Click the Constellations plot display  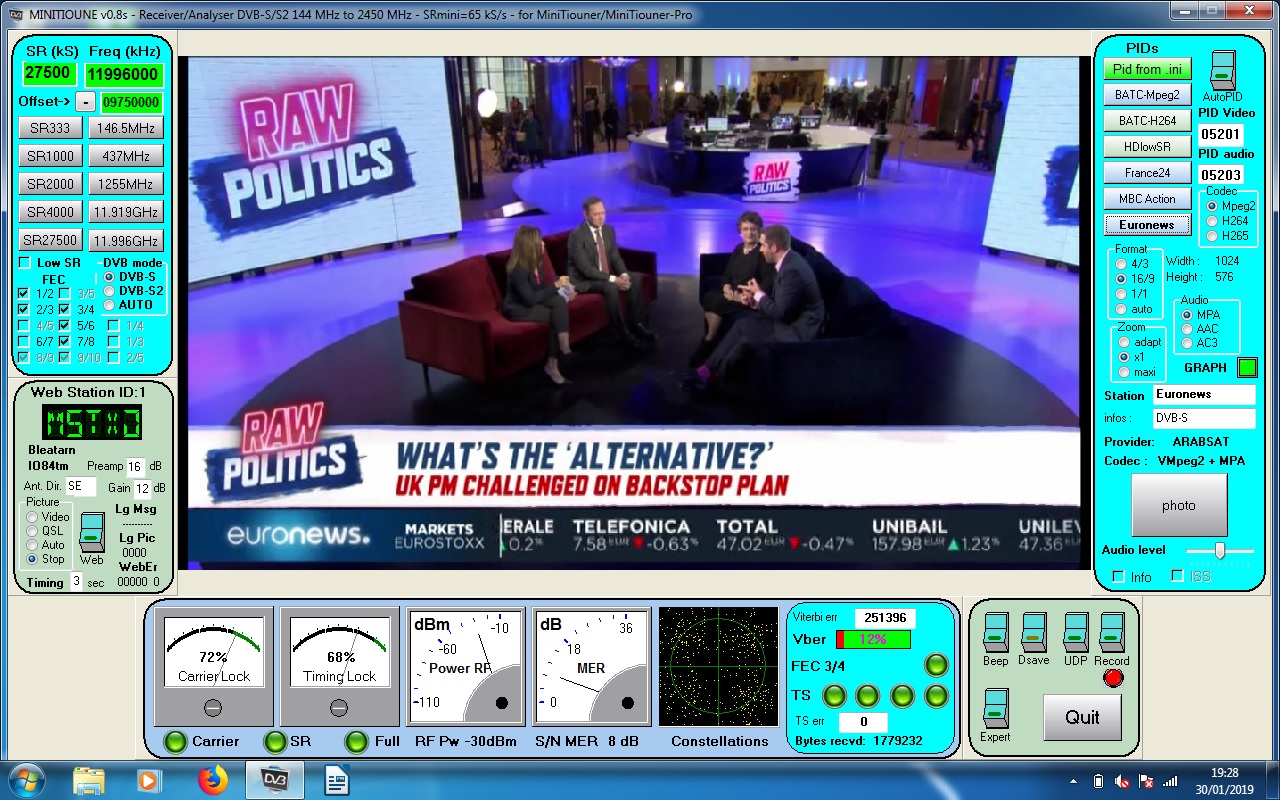[x=718, y=667]
